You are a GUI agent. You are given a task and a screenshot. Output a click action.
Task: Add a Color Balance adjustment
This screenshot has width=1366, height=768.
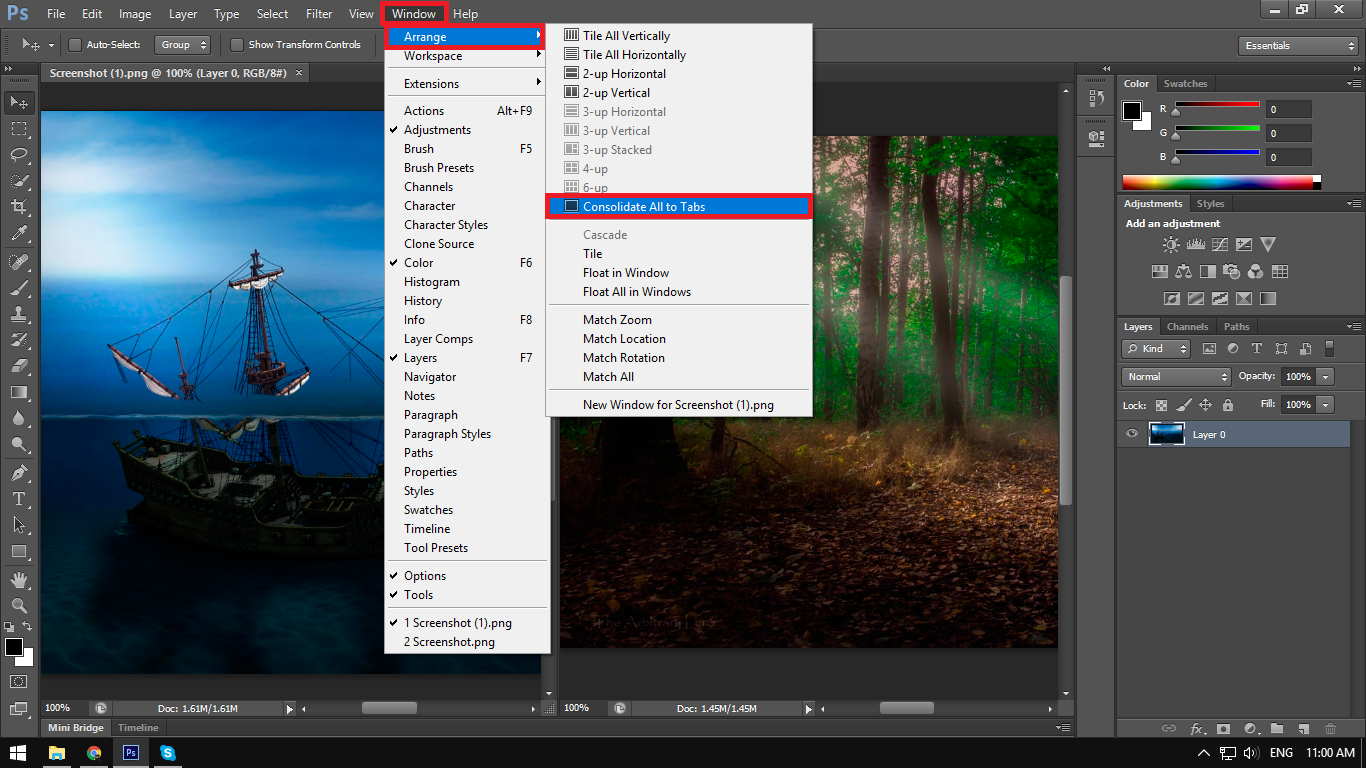click(x=1184, y=271)
